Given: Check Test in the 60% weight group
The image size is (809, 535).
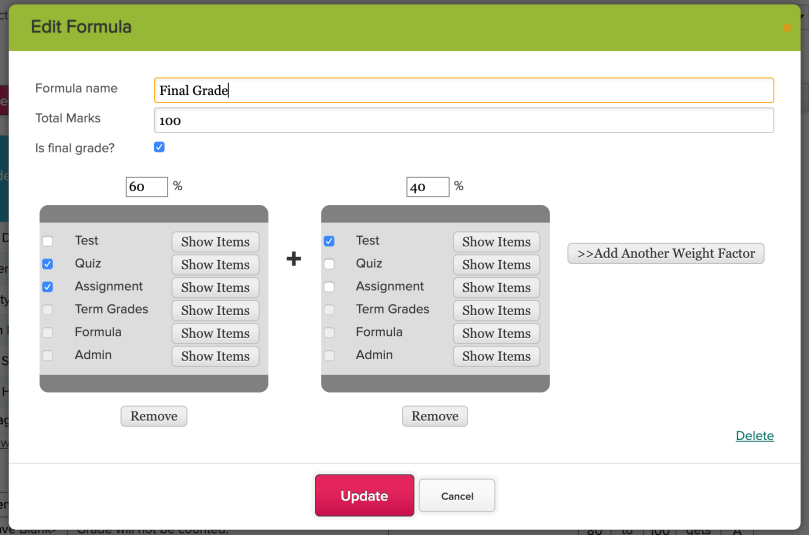Looking at the screenshot, I should pos(48,241).
